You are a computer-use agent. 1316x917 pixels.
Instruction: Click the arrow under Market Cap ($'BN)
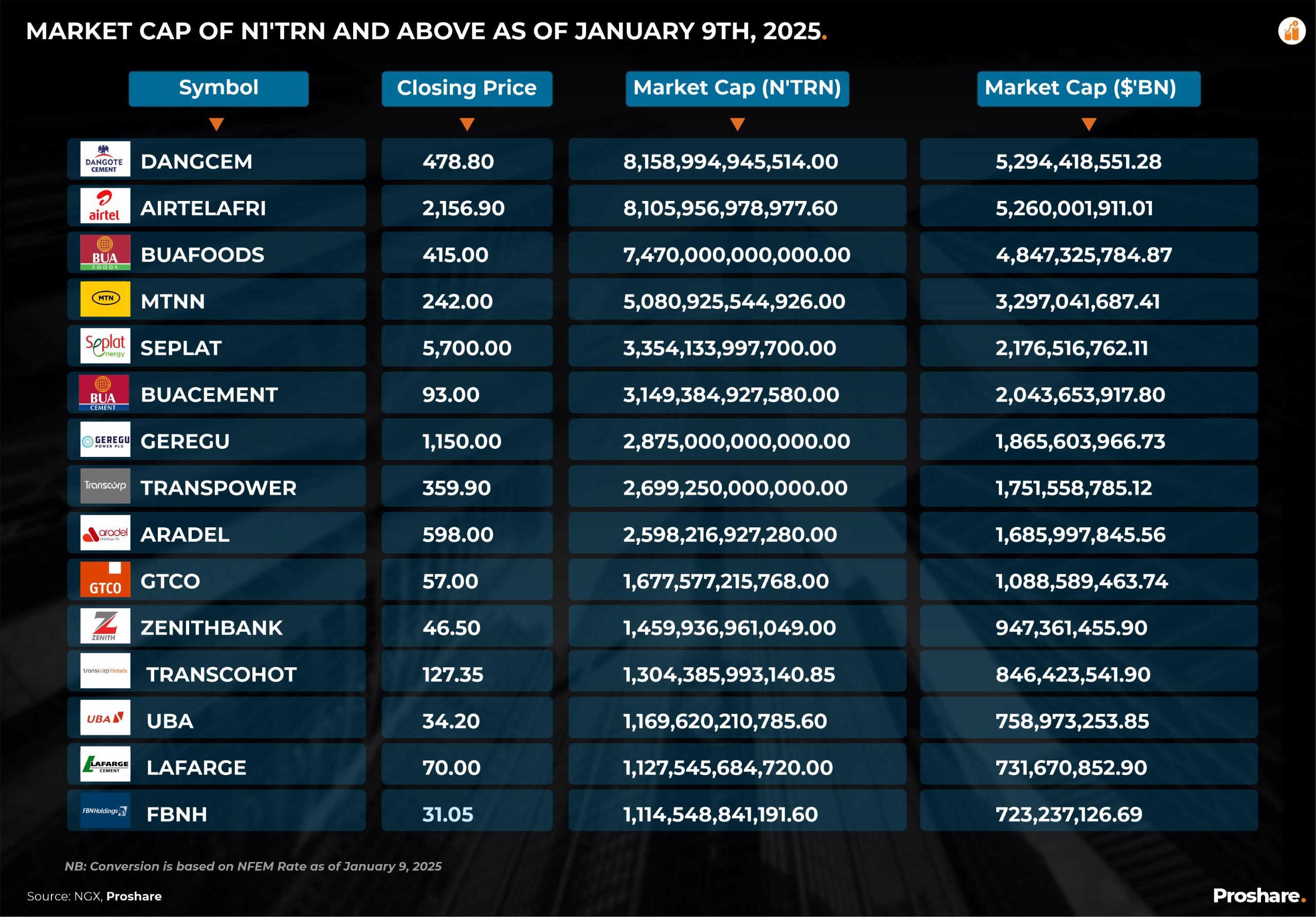click(1088, 124)
